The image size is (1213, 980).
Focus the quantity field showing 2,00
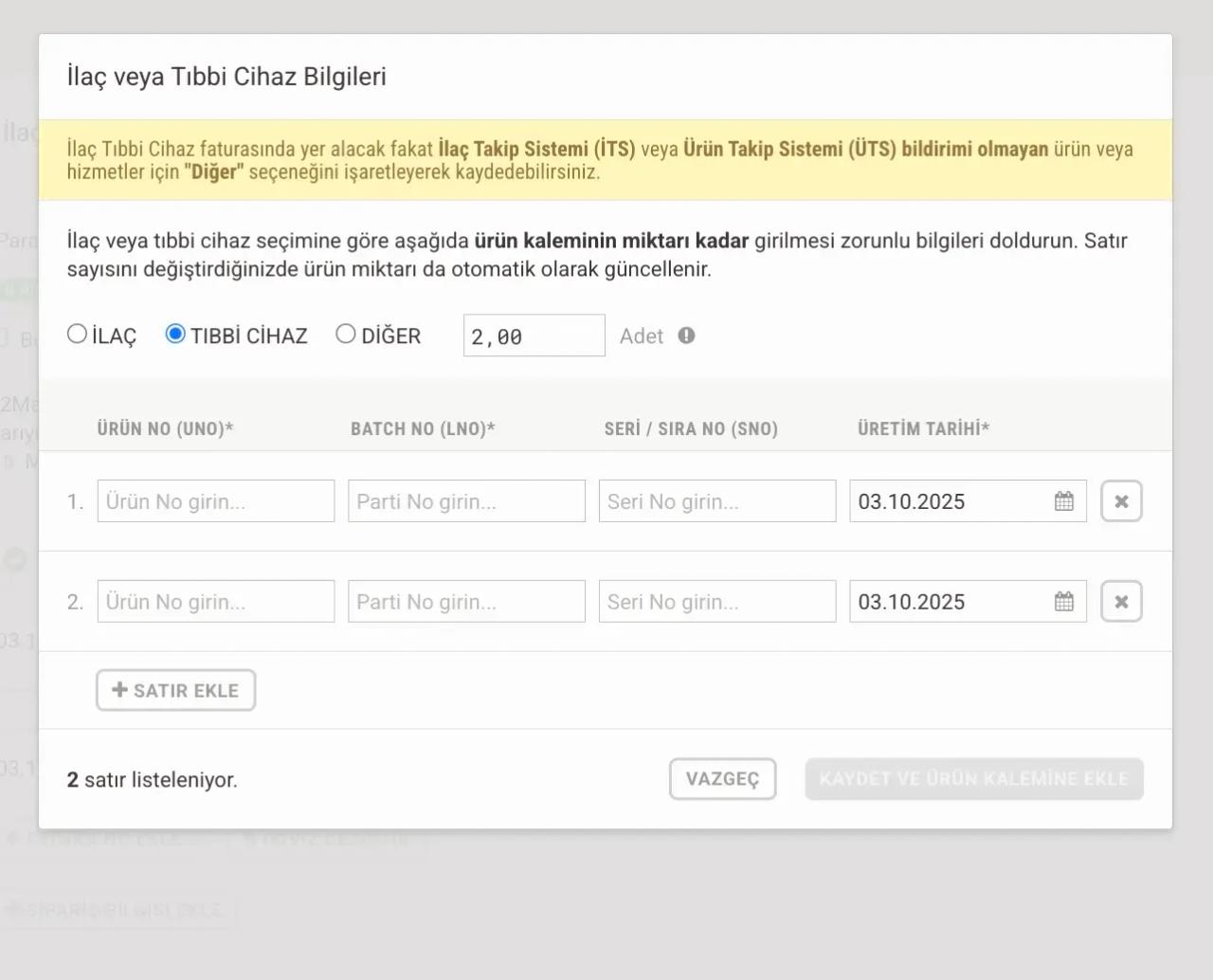[x=534, y=336]
